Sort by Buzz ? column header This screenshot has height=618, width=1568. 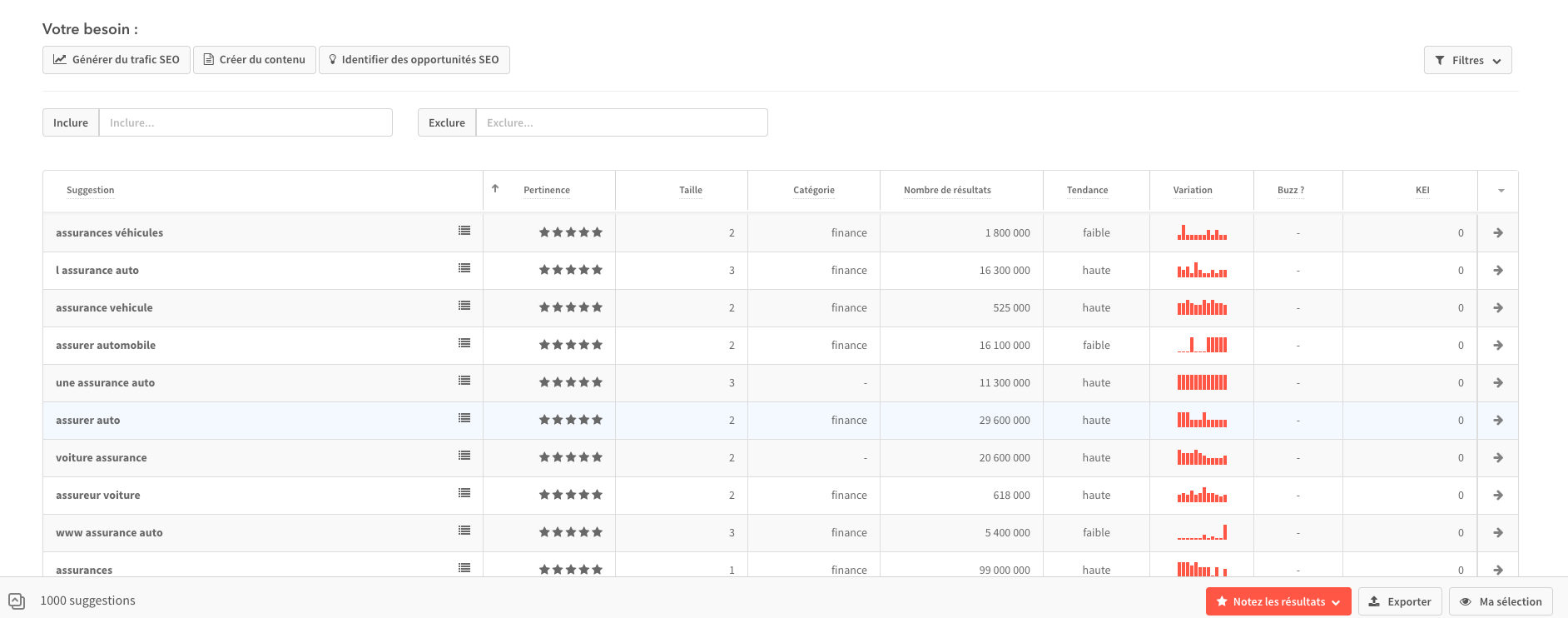click(1291, 190)
